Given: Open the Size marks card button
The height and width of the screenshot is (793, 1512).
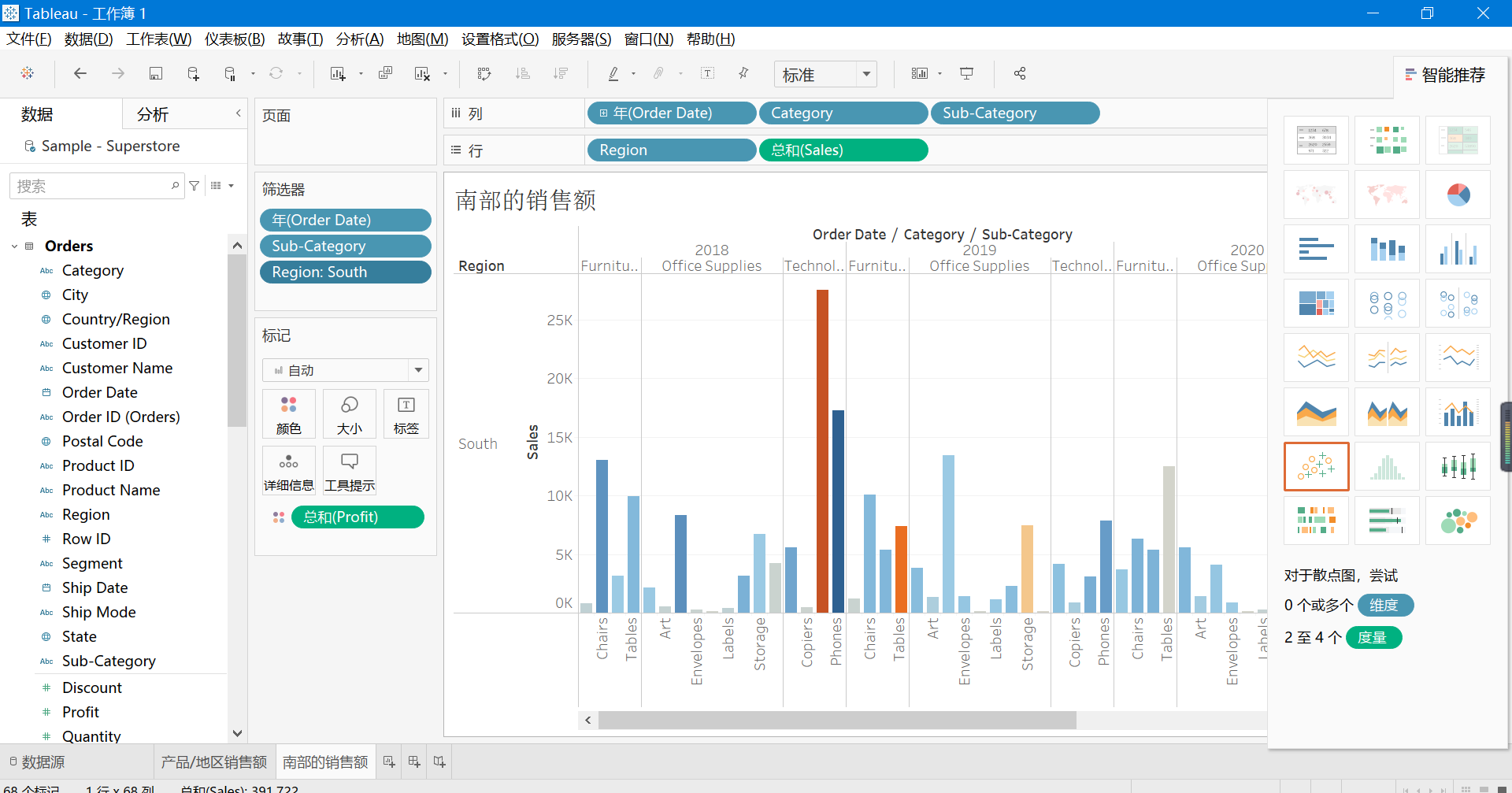Looking at the screenshot, I should 350,414.
